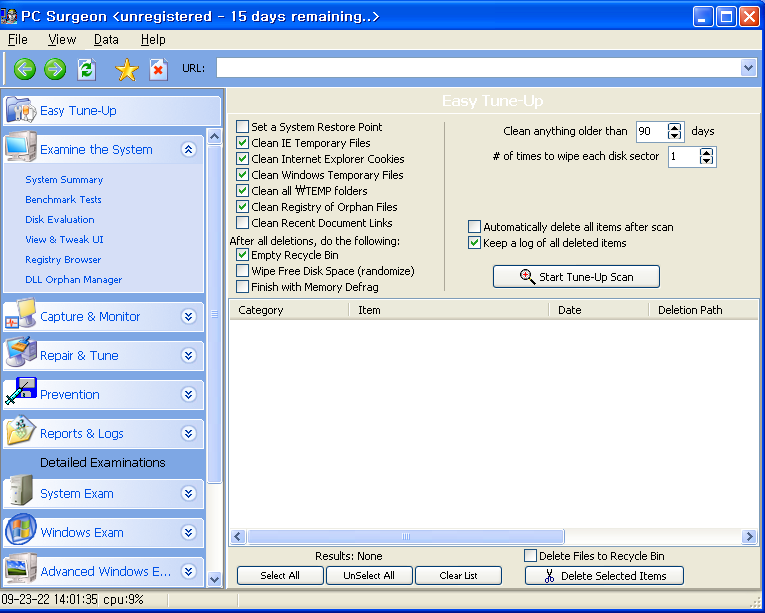Viewport: 765px width, 613px height.
Task: Toggle Clean all TEMP folders checkbox
Action: (x=242, y=191)
